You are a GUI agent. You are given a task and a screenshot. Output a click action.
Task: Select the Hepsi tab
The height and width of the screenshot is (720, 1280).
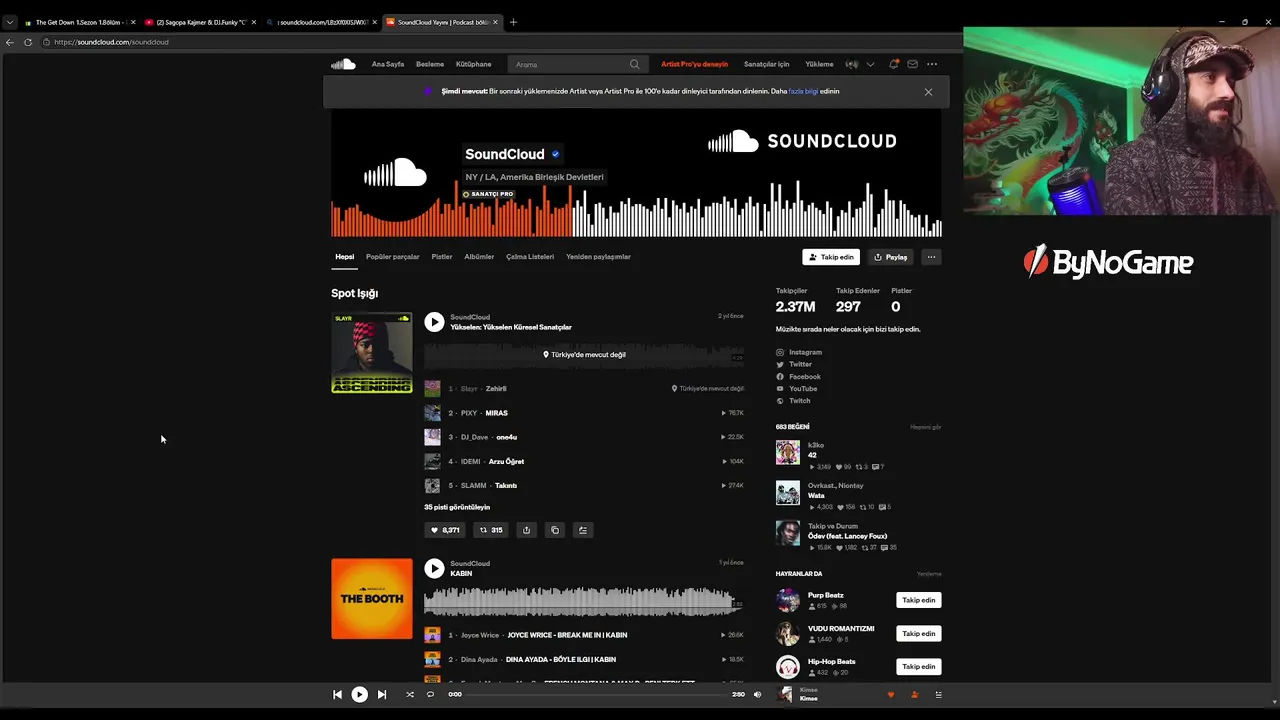coord(344,257)
